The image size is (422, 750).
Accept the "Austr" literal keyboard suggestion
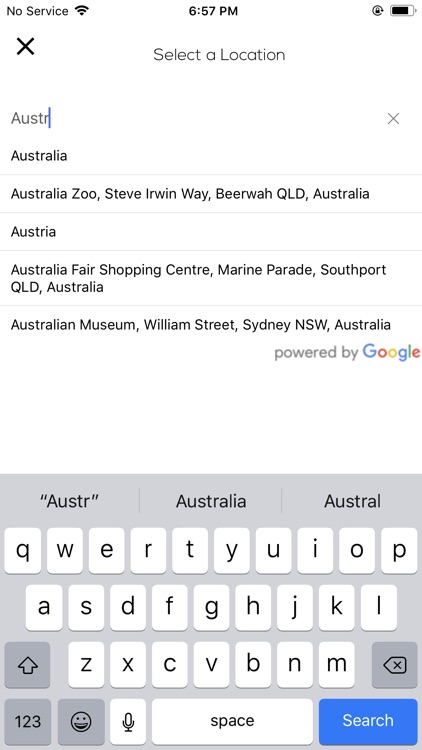tap(70, 501)
